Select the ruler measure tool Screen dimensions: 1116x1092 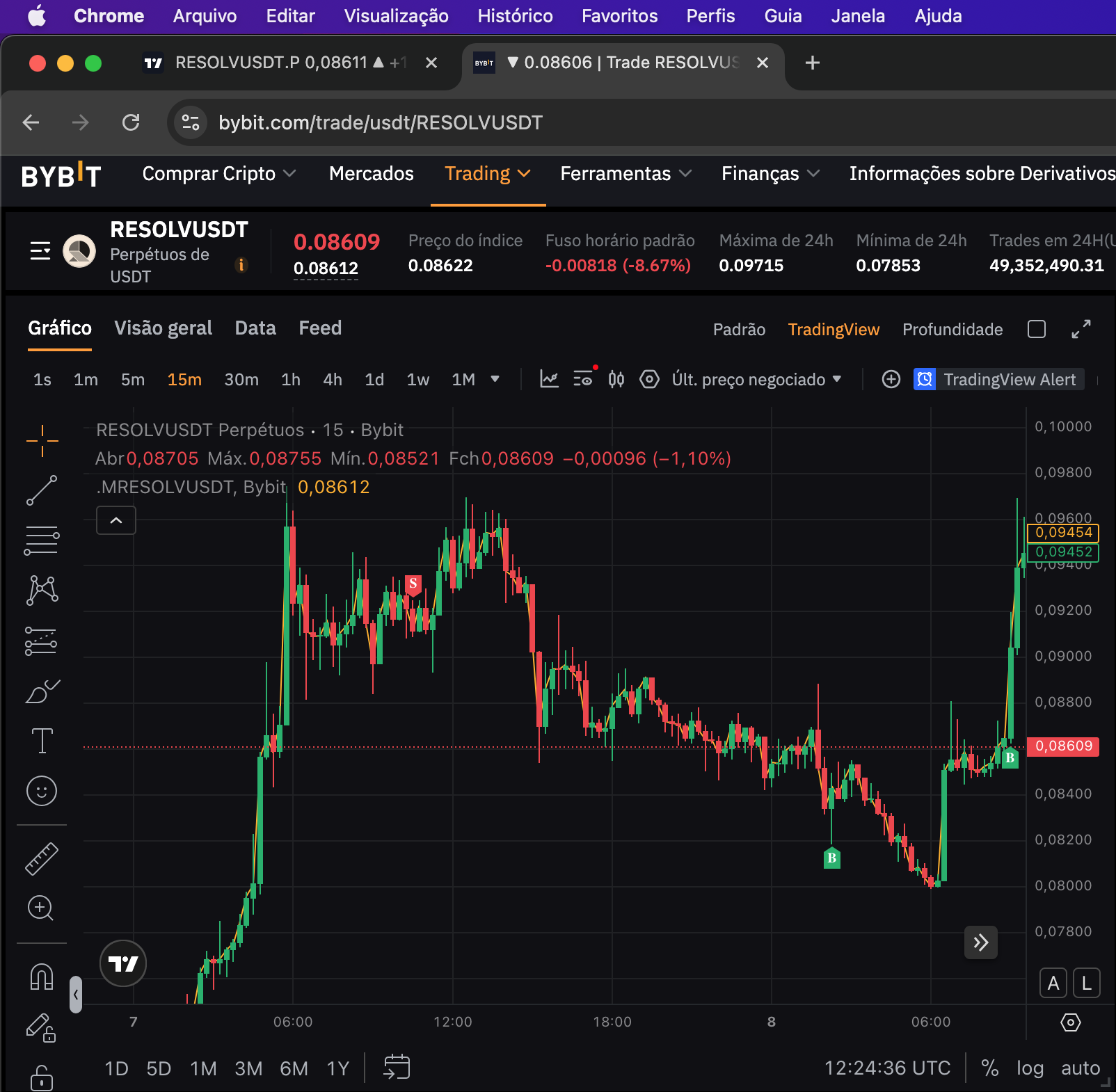42,858
